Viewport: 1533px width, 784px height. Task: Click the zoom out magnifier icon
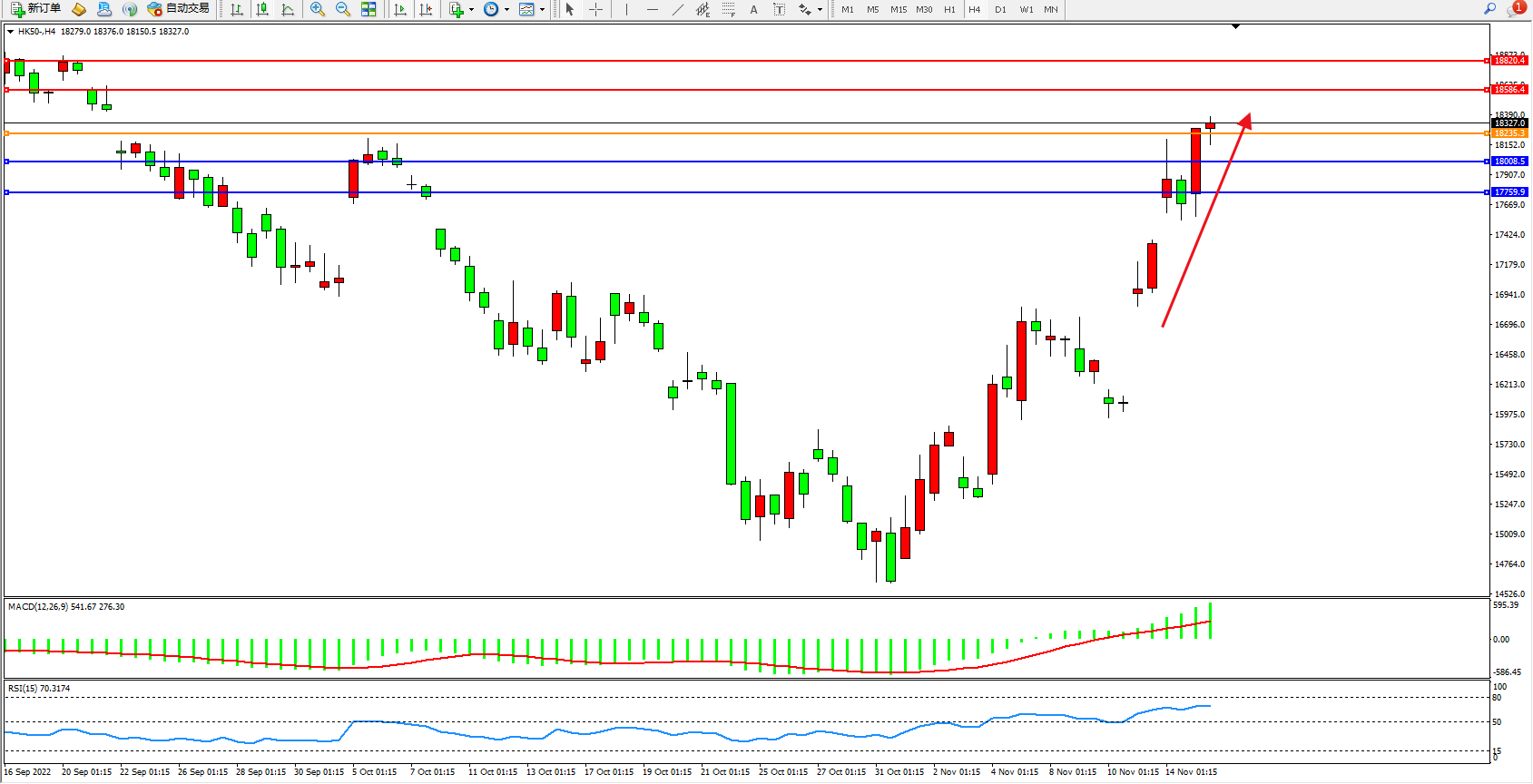pyautogui.click(x=342, y=9)
